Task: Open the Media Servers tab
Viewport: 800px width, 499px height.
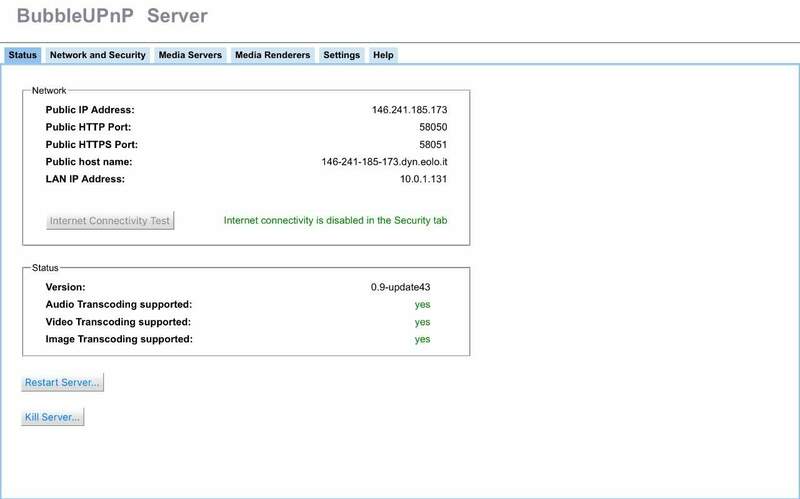Action: coord(190,55)
